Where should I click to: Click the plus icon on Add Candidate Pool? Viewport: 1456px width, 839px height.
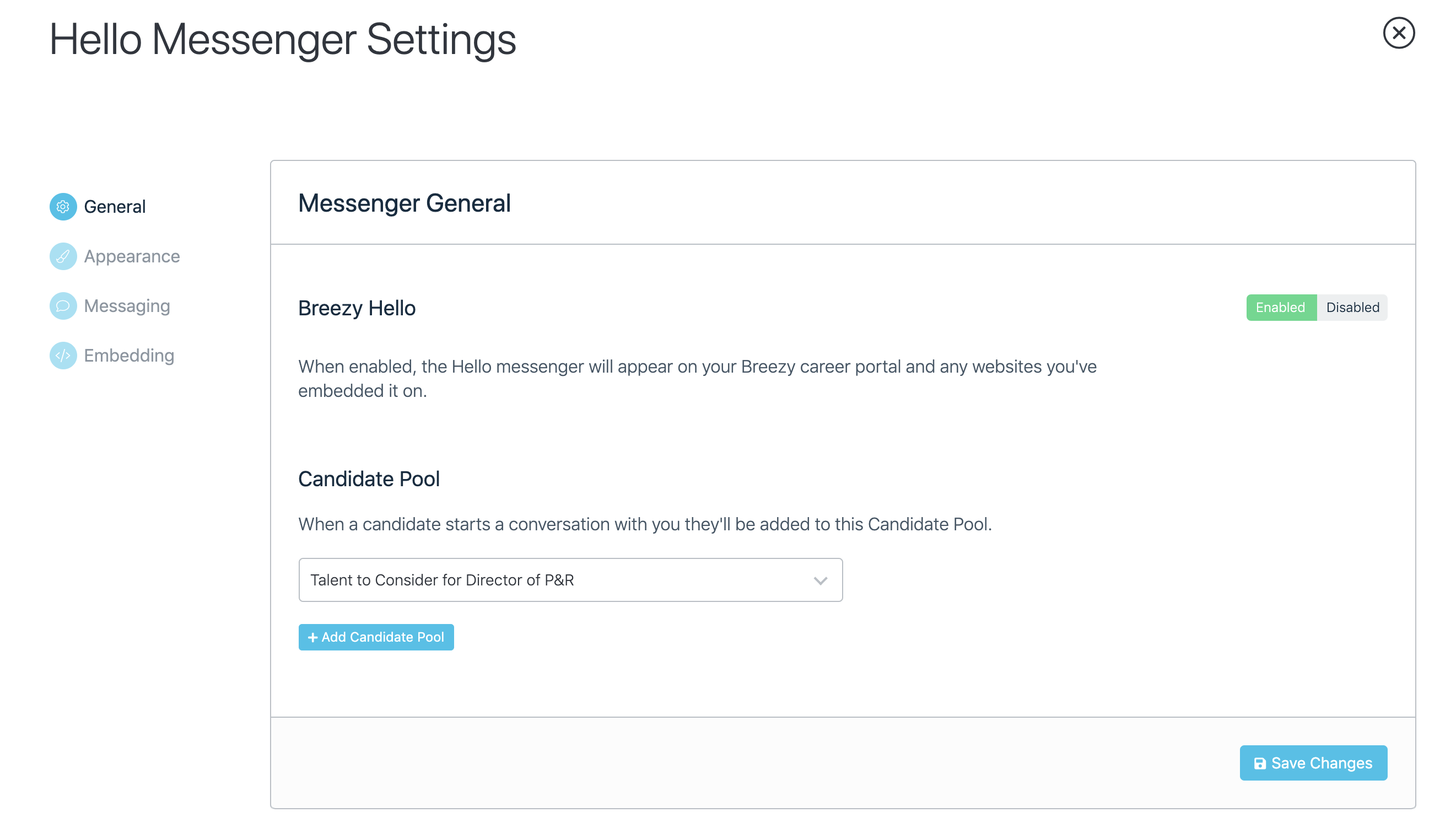pyautogui.click(x=312, y=637)
